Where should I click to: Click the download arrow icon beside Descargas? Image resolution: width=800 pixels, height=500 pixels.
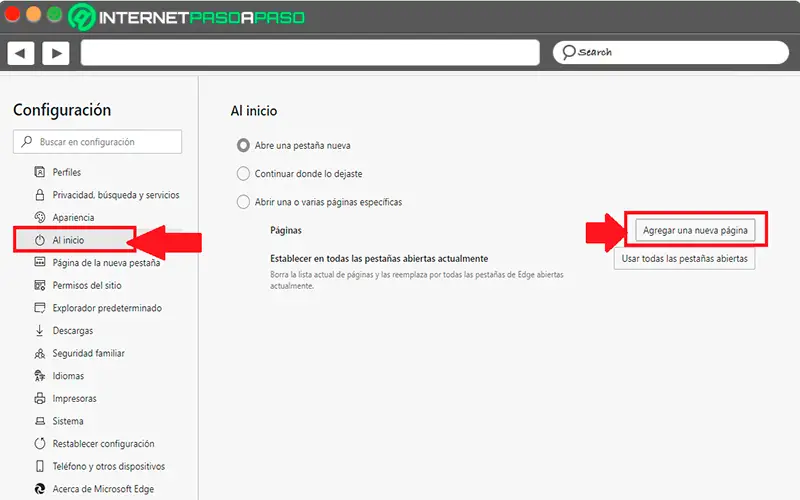[x=39, y=330]
